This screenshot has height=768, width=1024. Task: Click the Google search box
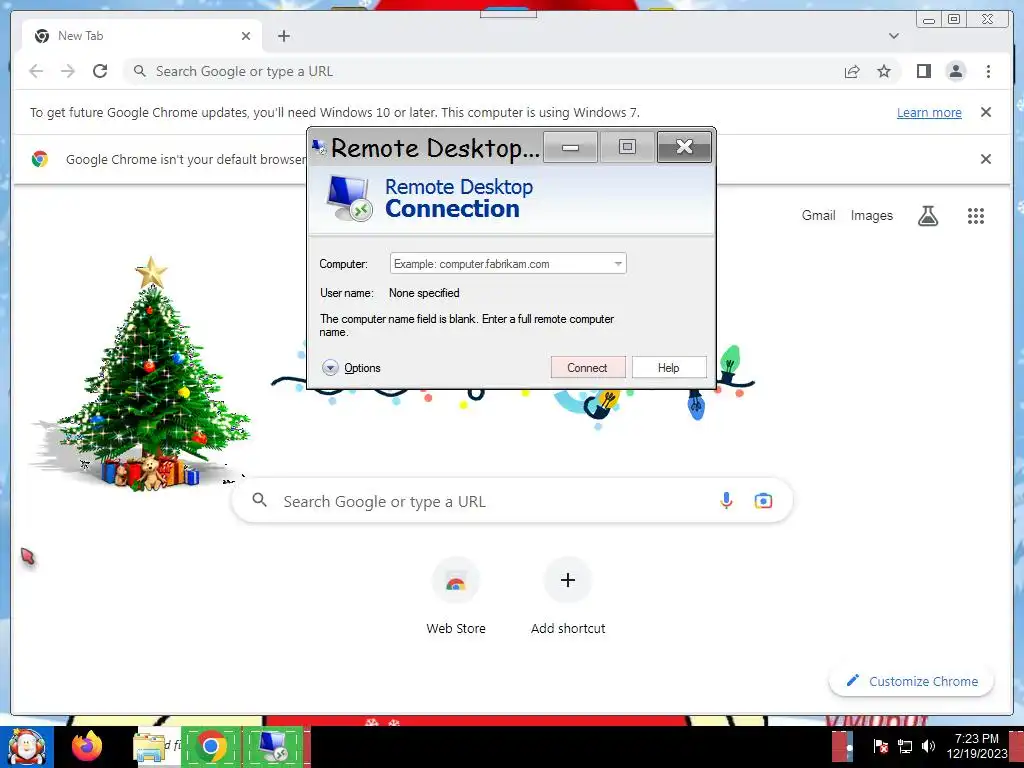point(512,501)
